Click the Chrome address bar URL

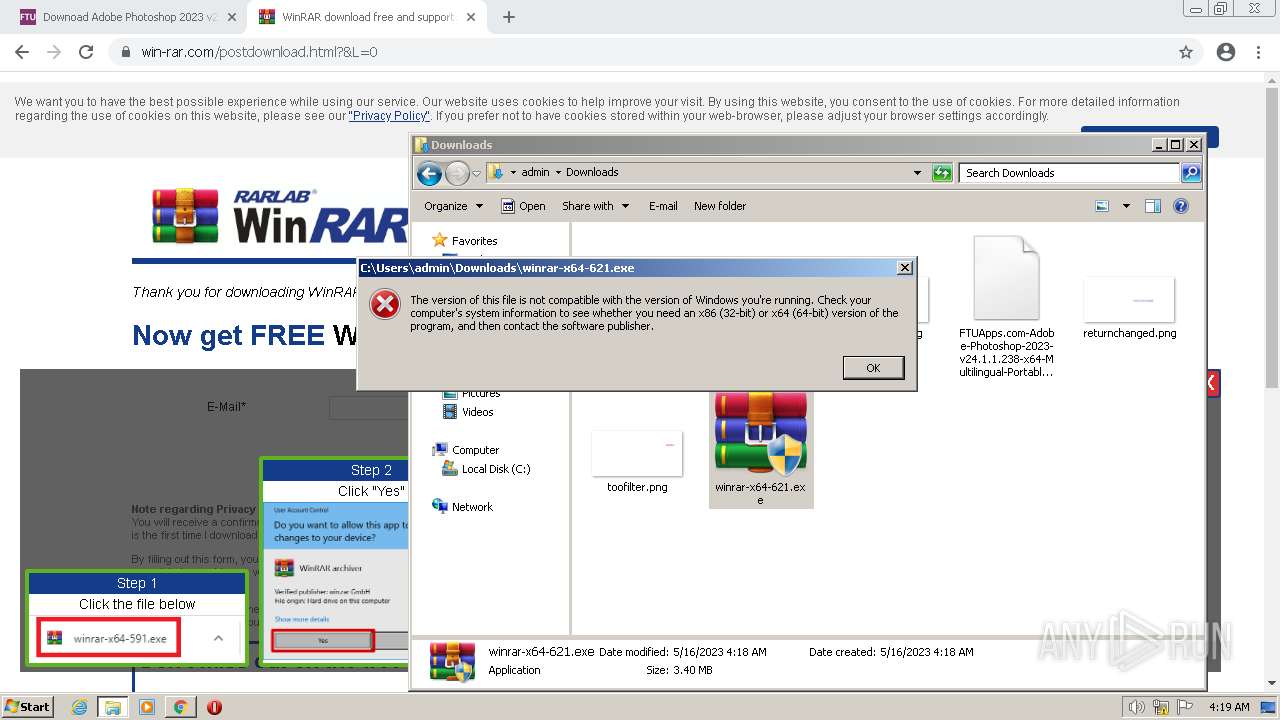[x=259, y=52]
